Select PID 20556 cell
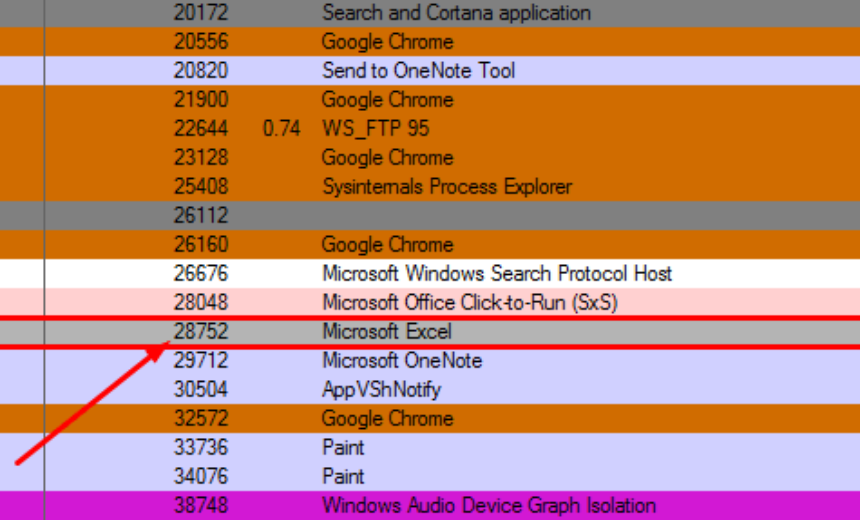The height and width of the screenshot is (520, 860). coord(201,42)
